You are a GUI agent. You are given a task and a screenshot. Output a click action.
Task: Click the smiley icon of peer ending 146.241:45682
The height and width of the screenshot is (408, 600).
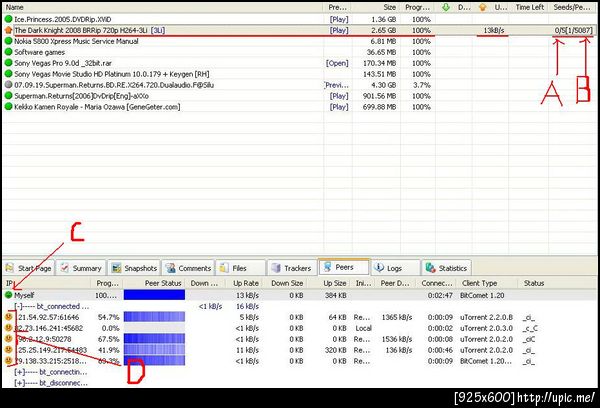8,328
